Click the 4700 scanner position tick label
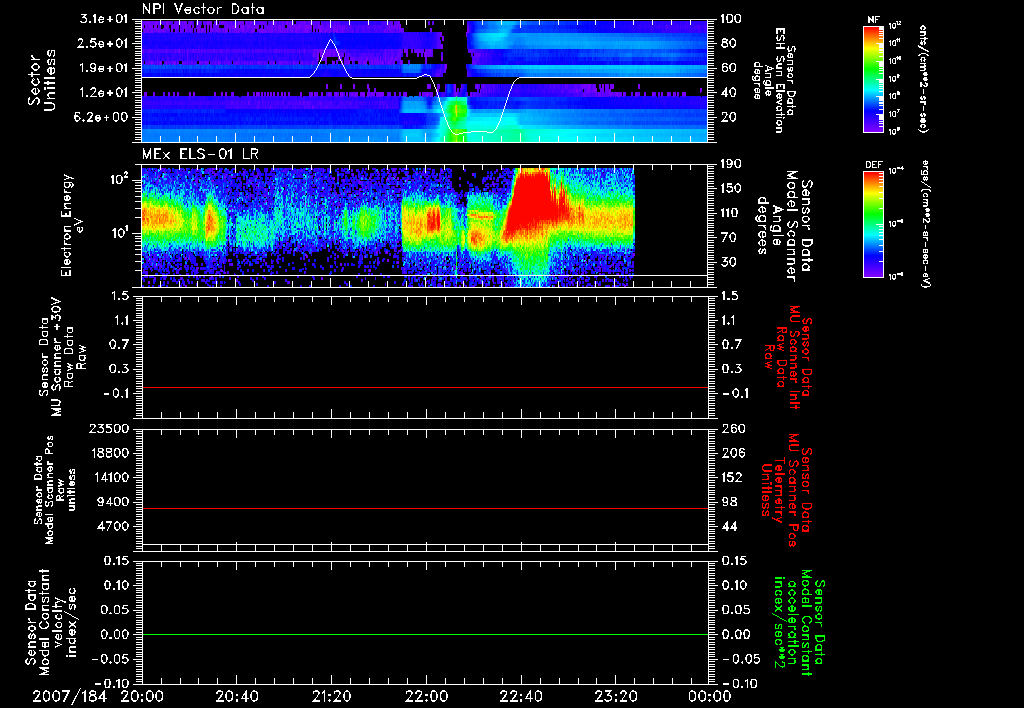Screen dimensions: 1024x708 [114, 526]
